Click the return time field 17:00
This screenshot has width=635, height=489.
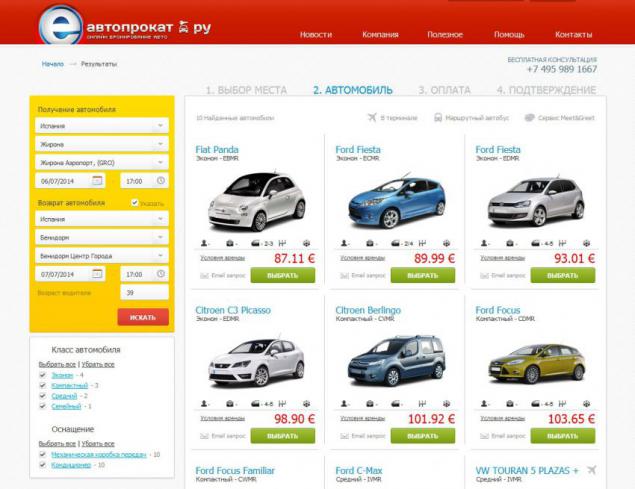point(145,274)
